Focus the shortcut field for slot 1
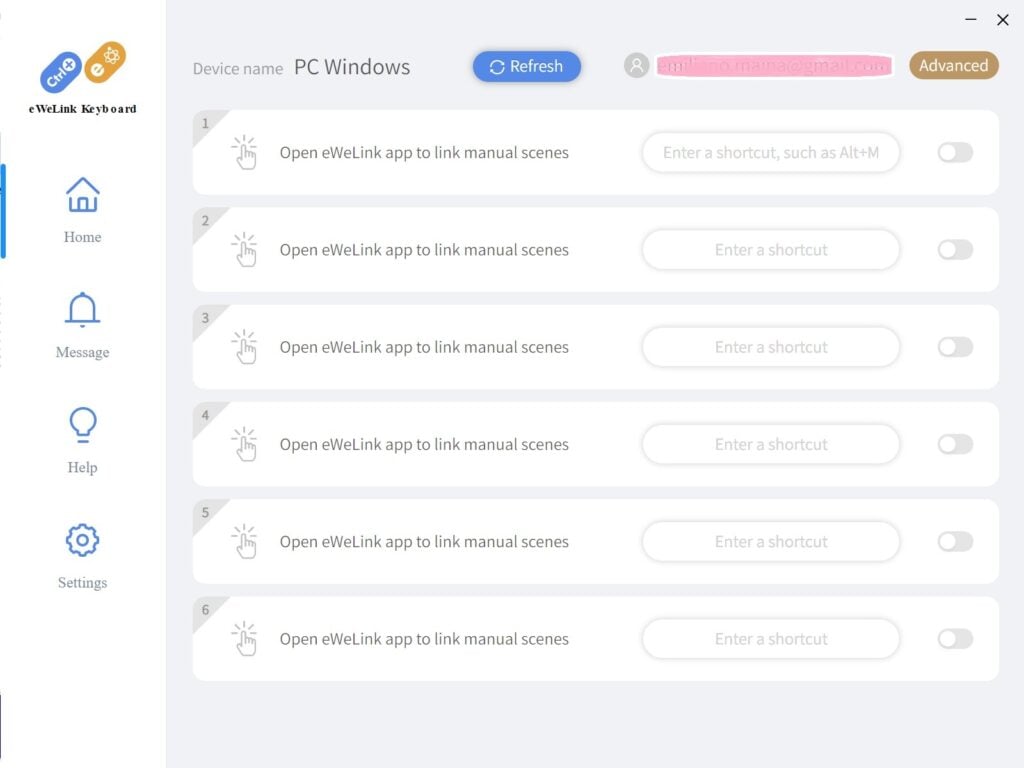The height and width of the screenshot is (768, 1024). 771,152
